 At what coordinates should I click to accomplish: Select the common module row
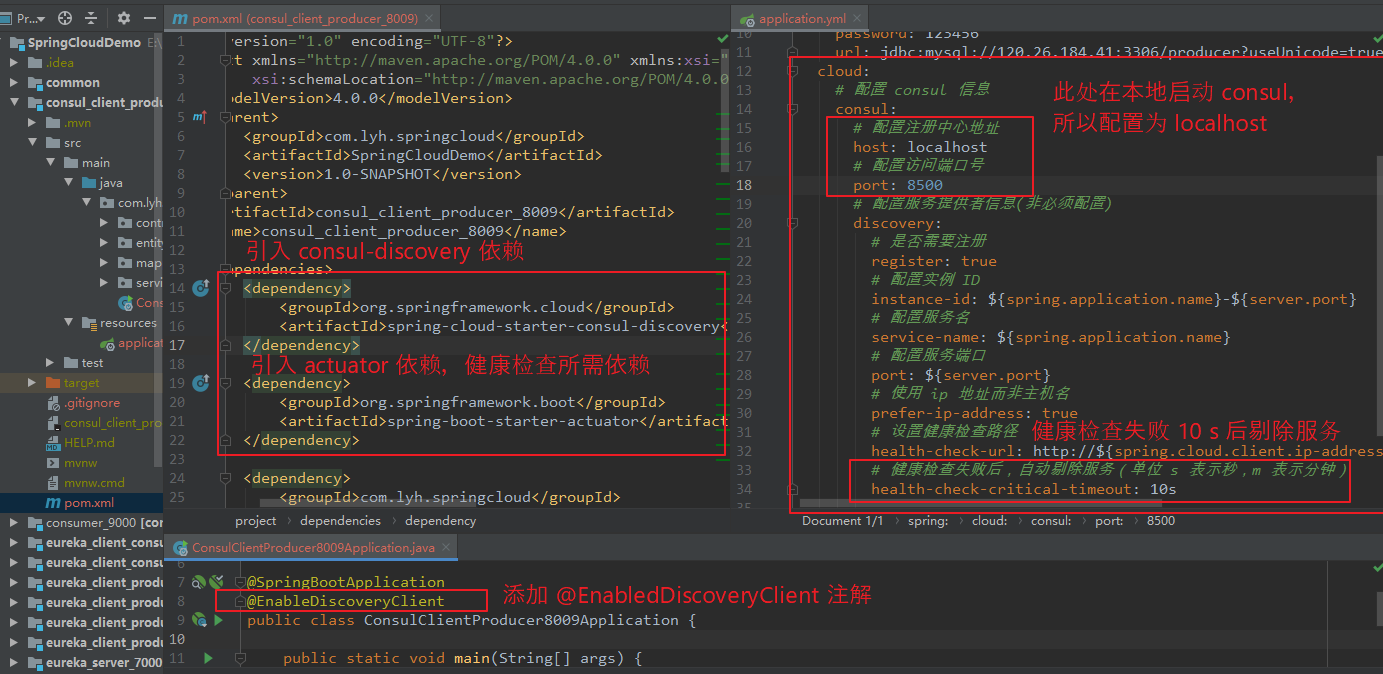point(81,83)
